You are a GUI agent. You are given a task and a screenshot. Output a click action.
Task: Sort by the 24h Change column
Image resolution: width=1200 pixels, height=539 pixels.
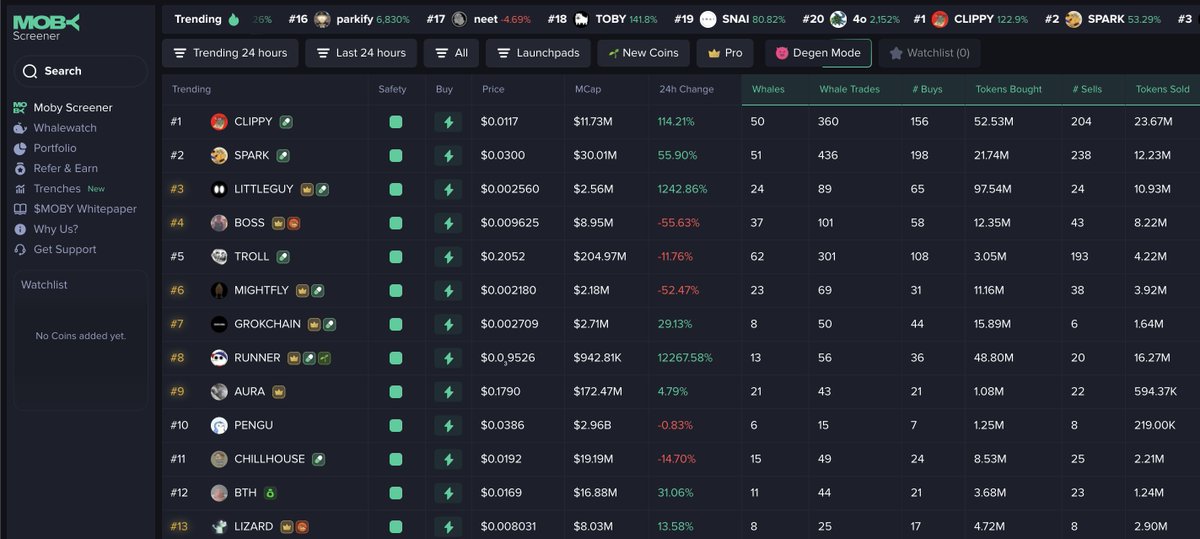686,89
